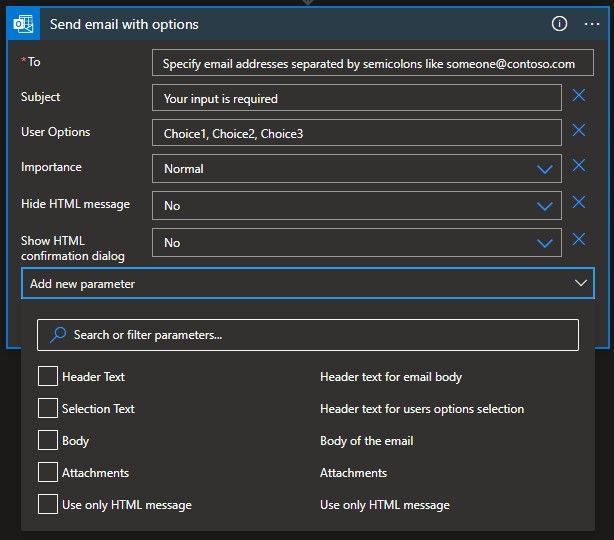Image resolution: width=614 pixels, height=540 pixels.
Task: Remove the Importance parameter with its X
Action: click(578, 166)
